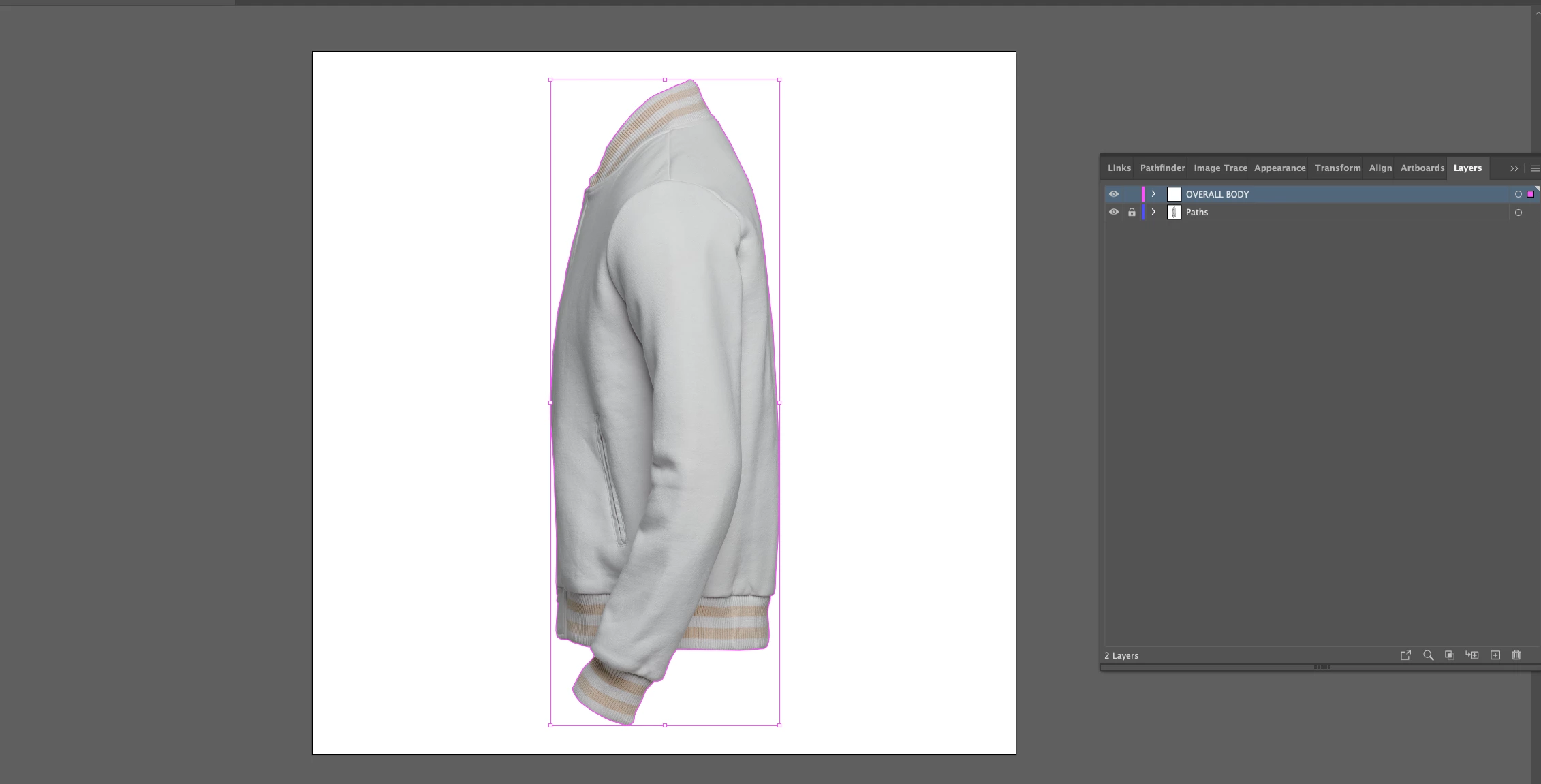Viewport: 1541px width, 784px height.
Task: Click target circle of Paths layer
Action: 1518,213
